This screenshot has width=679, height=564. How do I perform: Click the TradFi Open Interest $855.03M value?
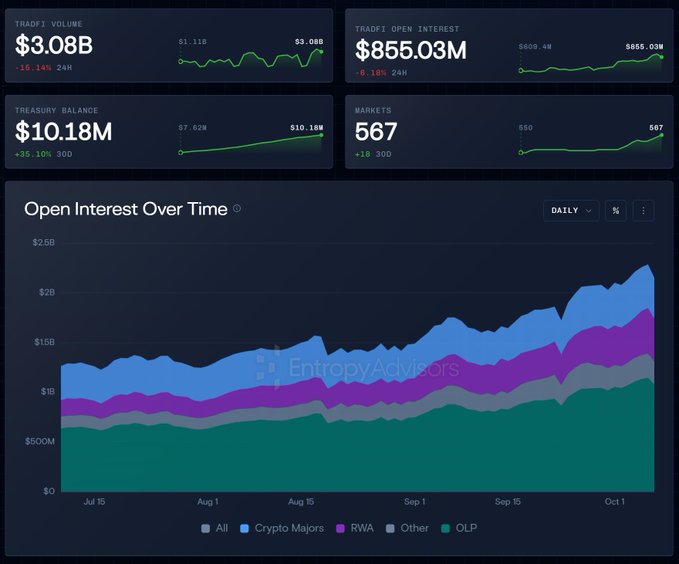[x=411, y=50]
